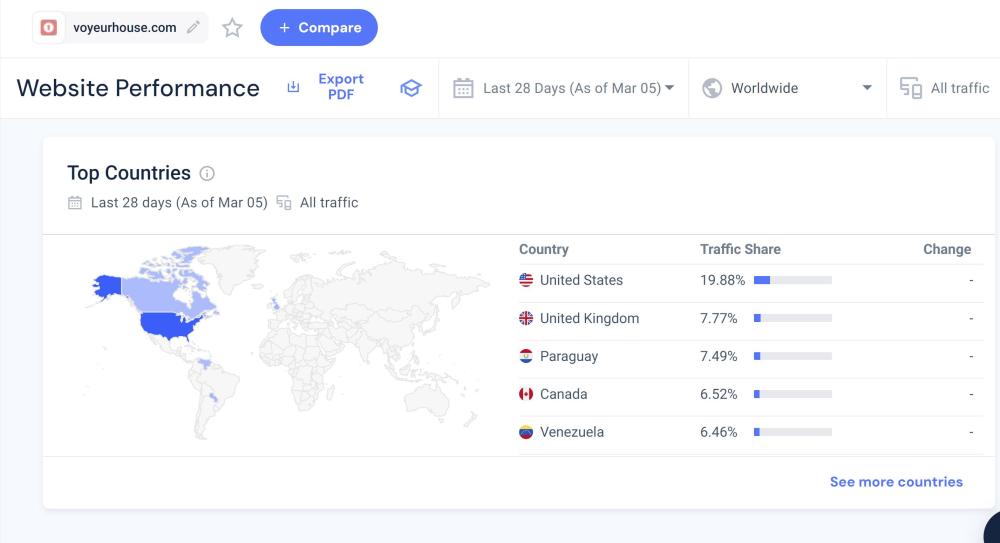Expand the Worldwide country dropdown

tap(787, 88)
